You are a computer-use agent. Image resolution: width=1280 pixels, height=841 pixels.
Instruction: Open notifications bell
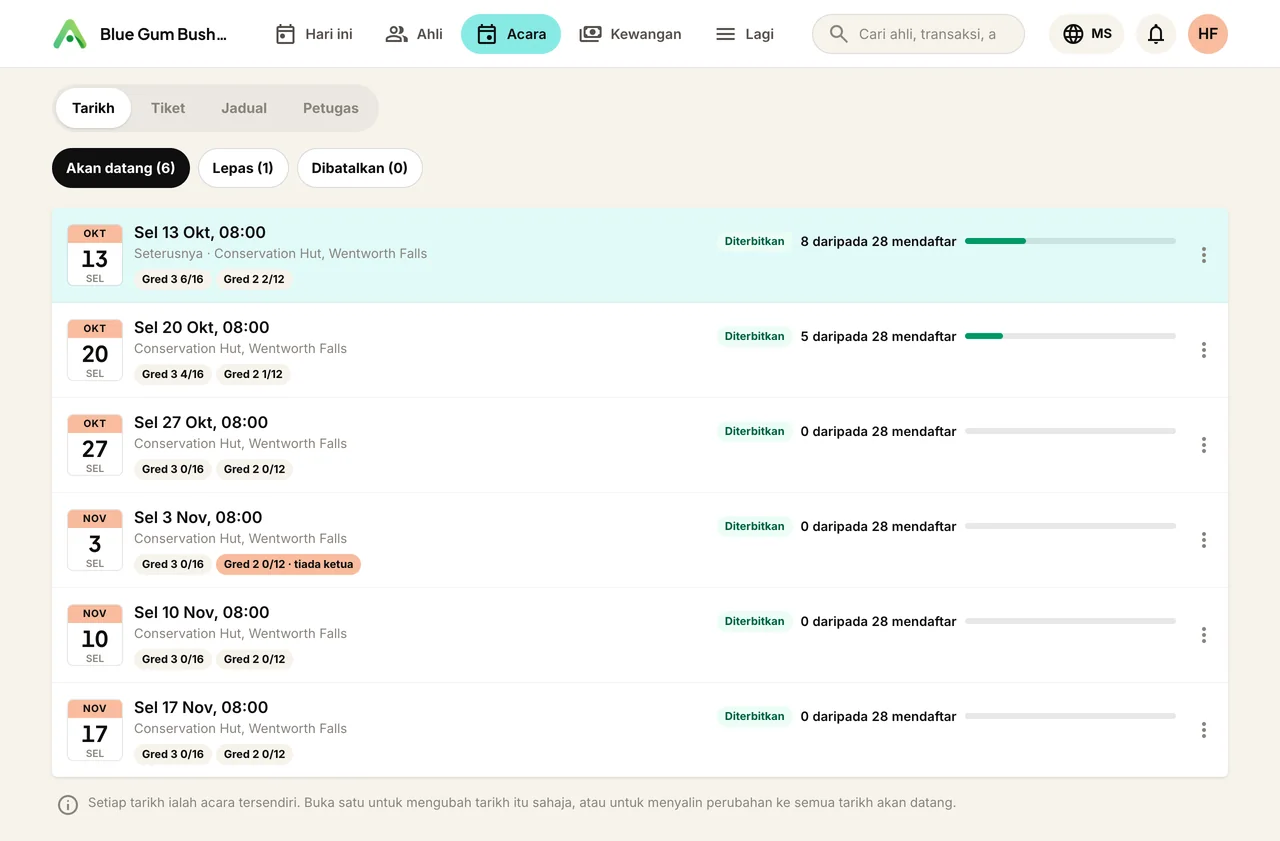pyautogui.click(x=1156, y=34)
